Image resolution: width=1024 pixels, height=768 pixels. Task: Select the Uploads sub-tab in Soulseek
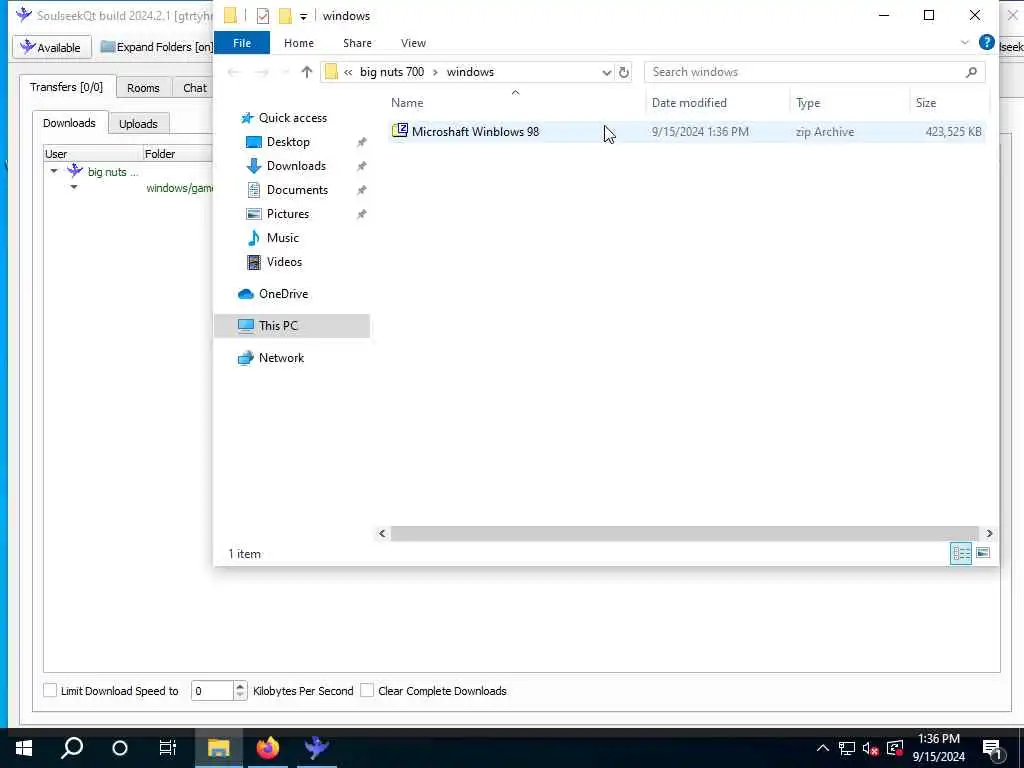tap(138, 123)
